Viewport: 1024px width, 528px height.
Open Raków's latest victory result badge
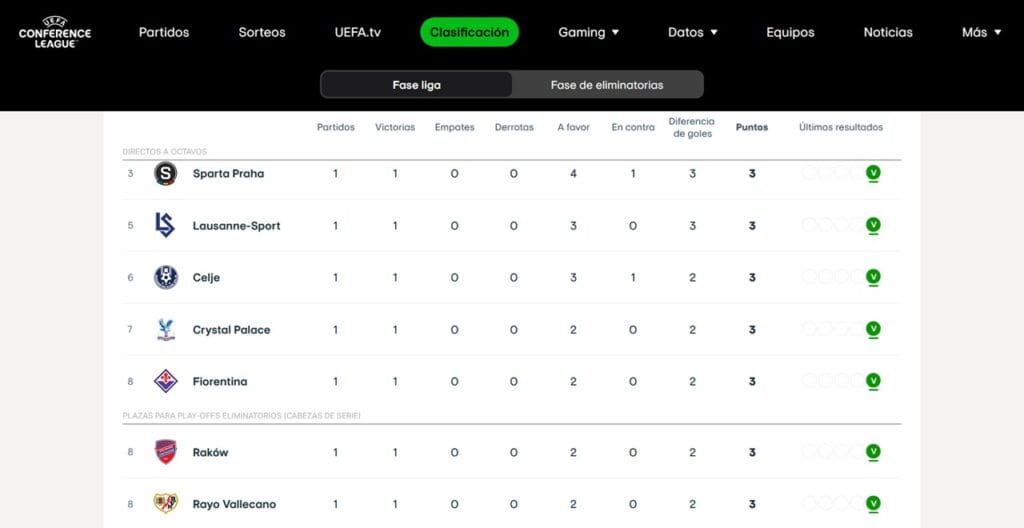tap(873, 452)
